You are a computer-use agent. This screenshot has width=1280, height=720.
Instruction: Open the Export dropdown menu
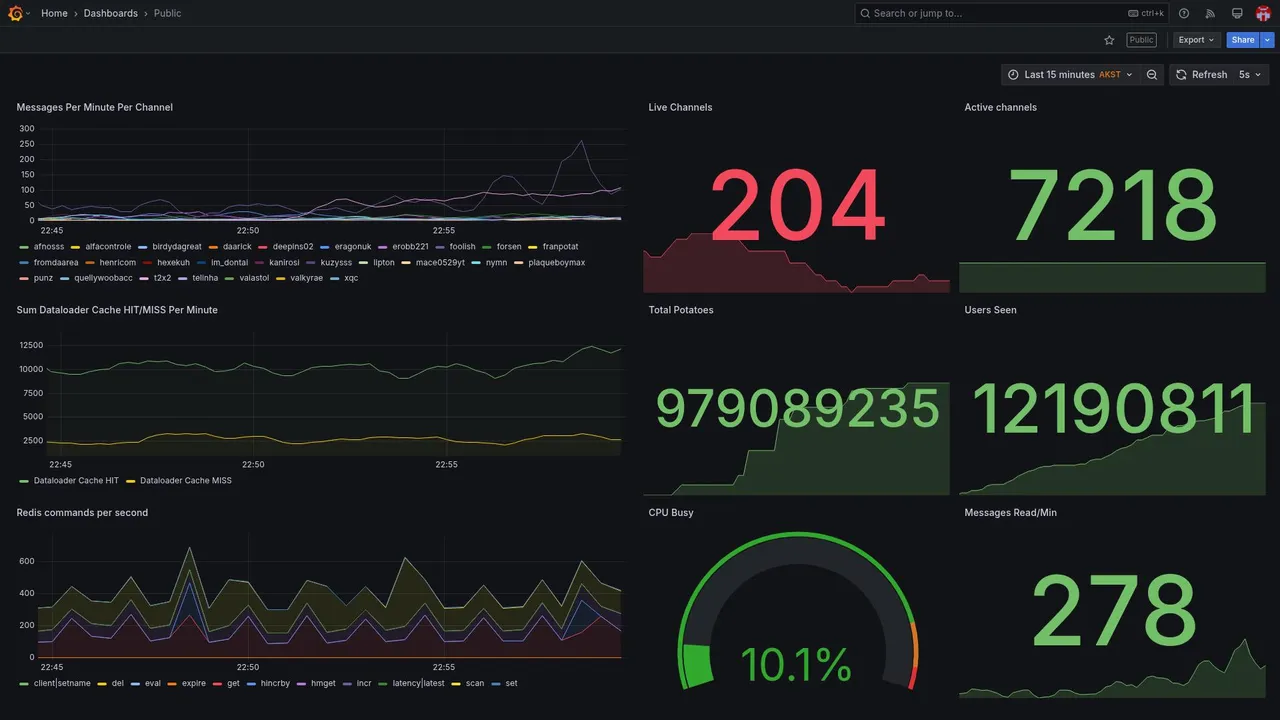tap(1197, 40)
